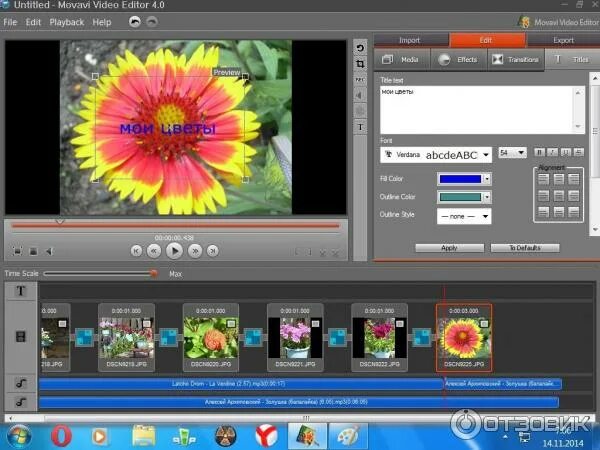Set title alignment to middle center

coord(559,196)
